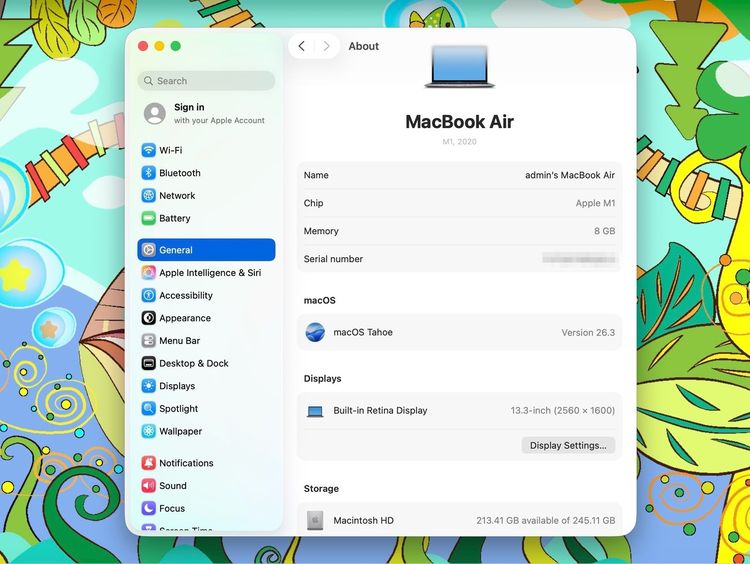Click the Built-in Retina Display laptop icon
Viewport: 750px width, 564px height.
pyautogui.click(x=315, y=411)
